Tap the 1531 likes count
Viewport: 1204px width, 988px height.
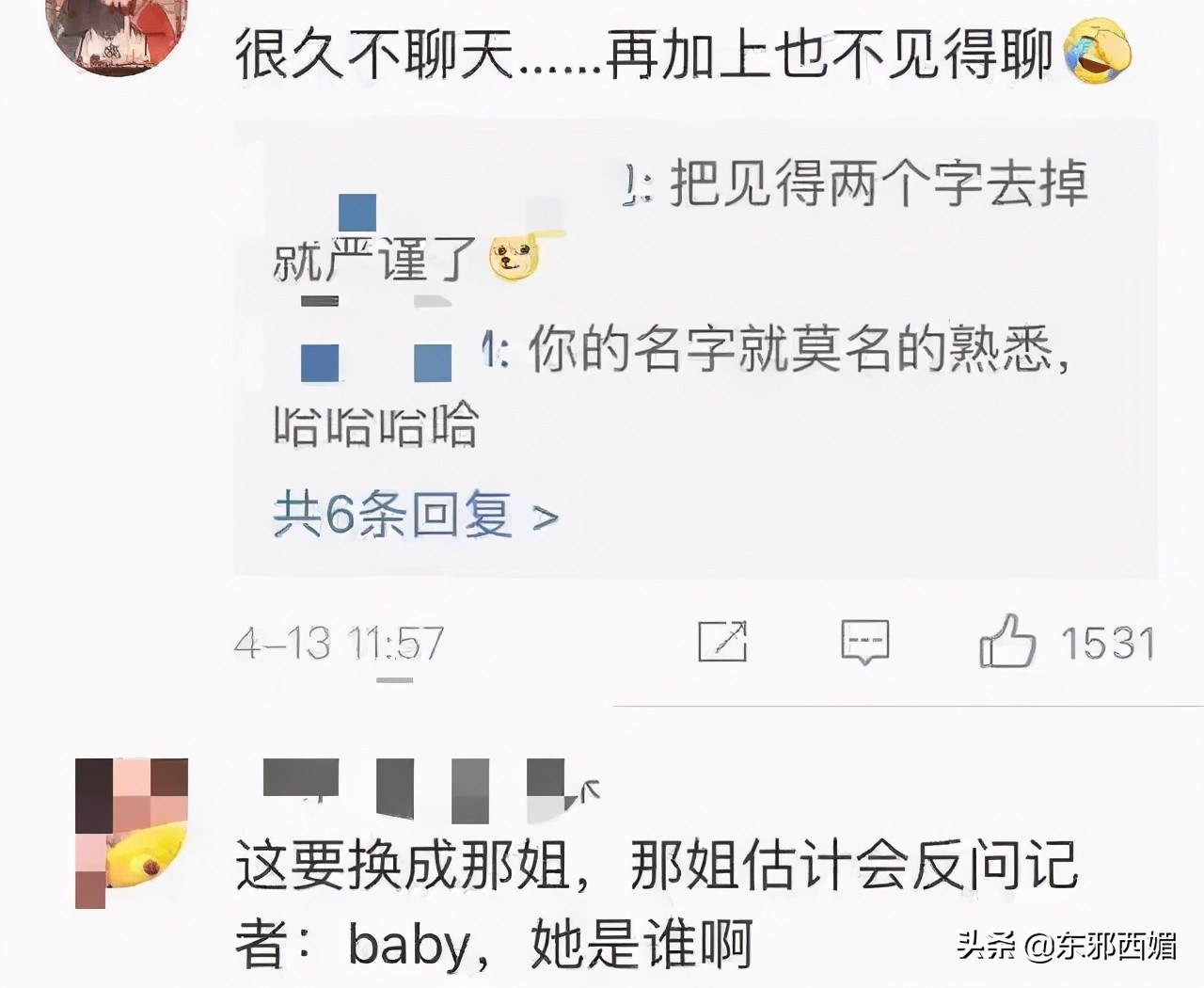1107,644
